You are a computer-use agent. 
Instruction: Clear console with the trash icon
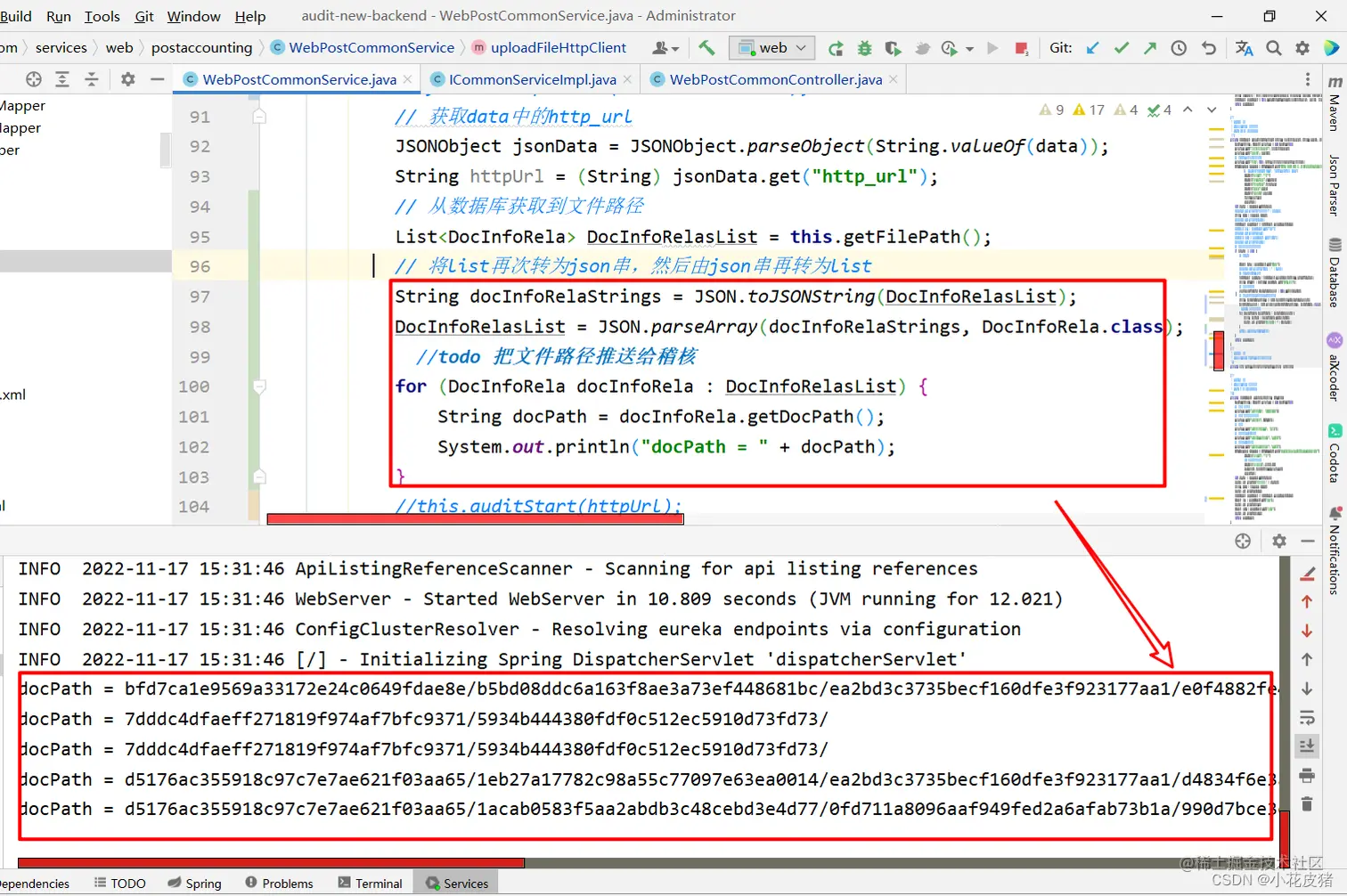click(1307, 804)
